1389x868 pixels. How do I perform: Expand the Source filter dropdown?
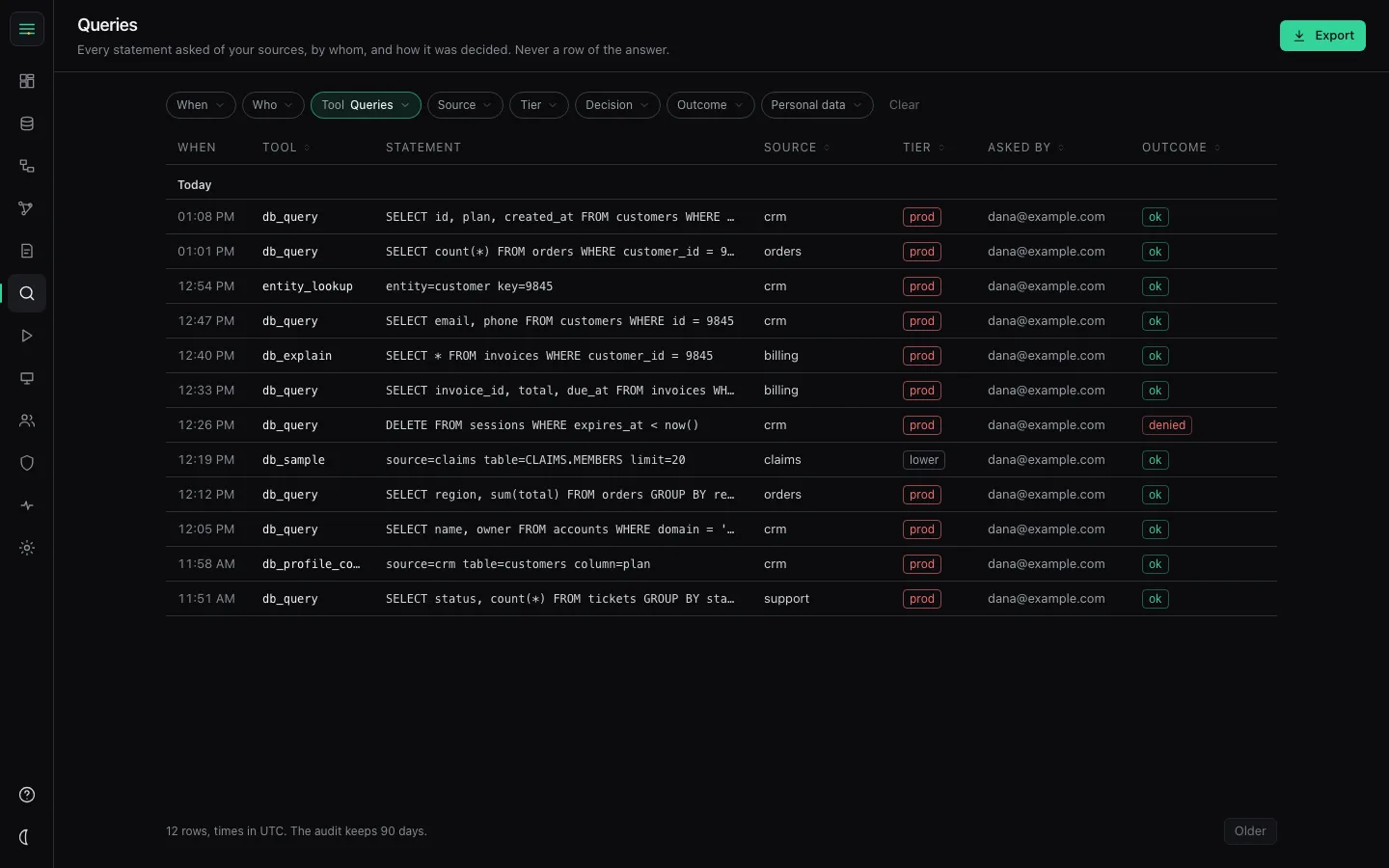(465, 105)
